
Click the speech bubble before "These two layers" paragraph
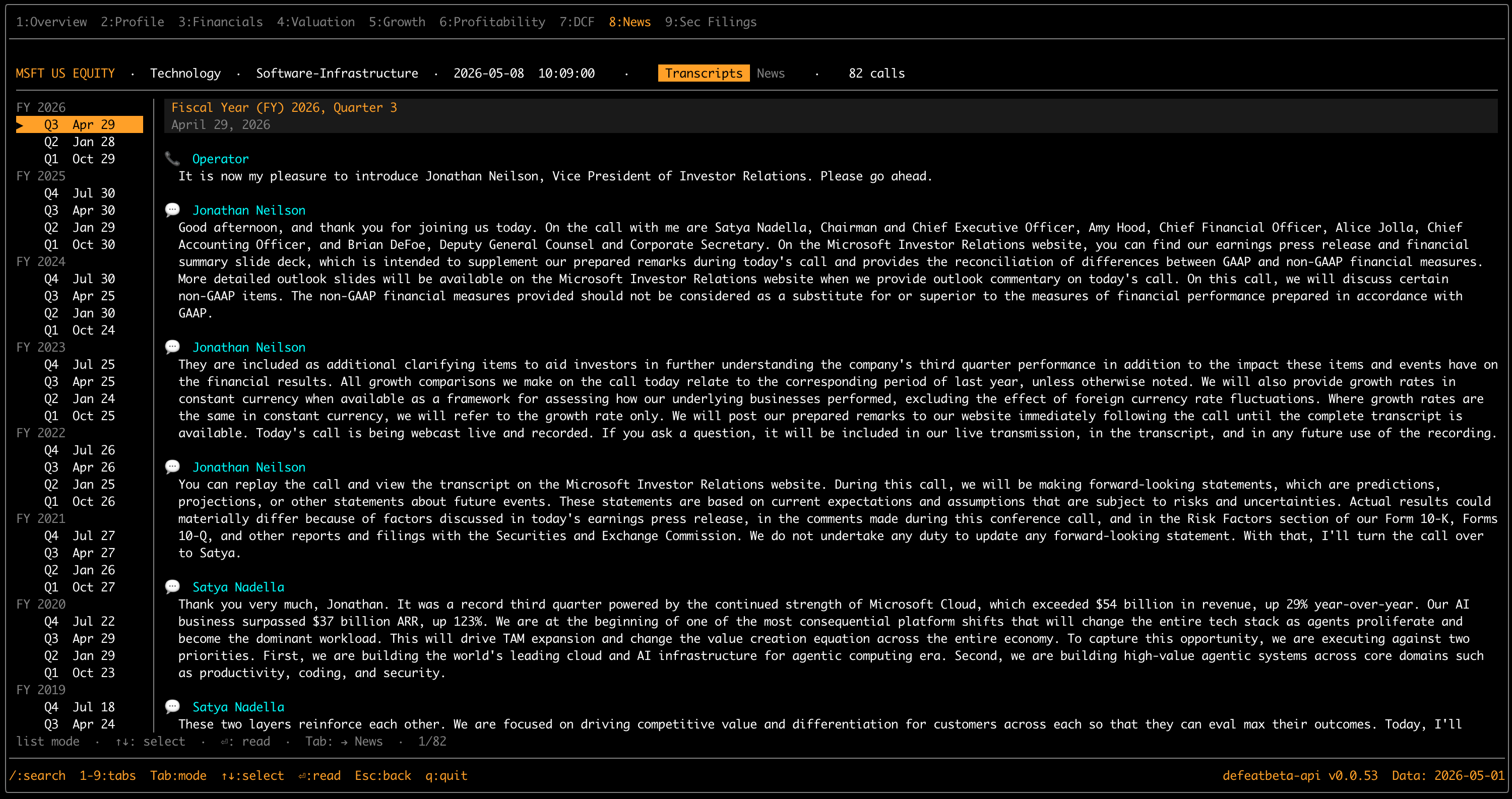(172, 706)
